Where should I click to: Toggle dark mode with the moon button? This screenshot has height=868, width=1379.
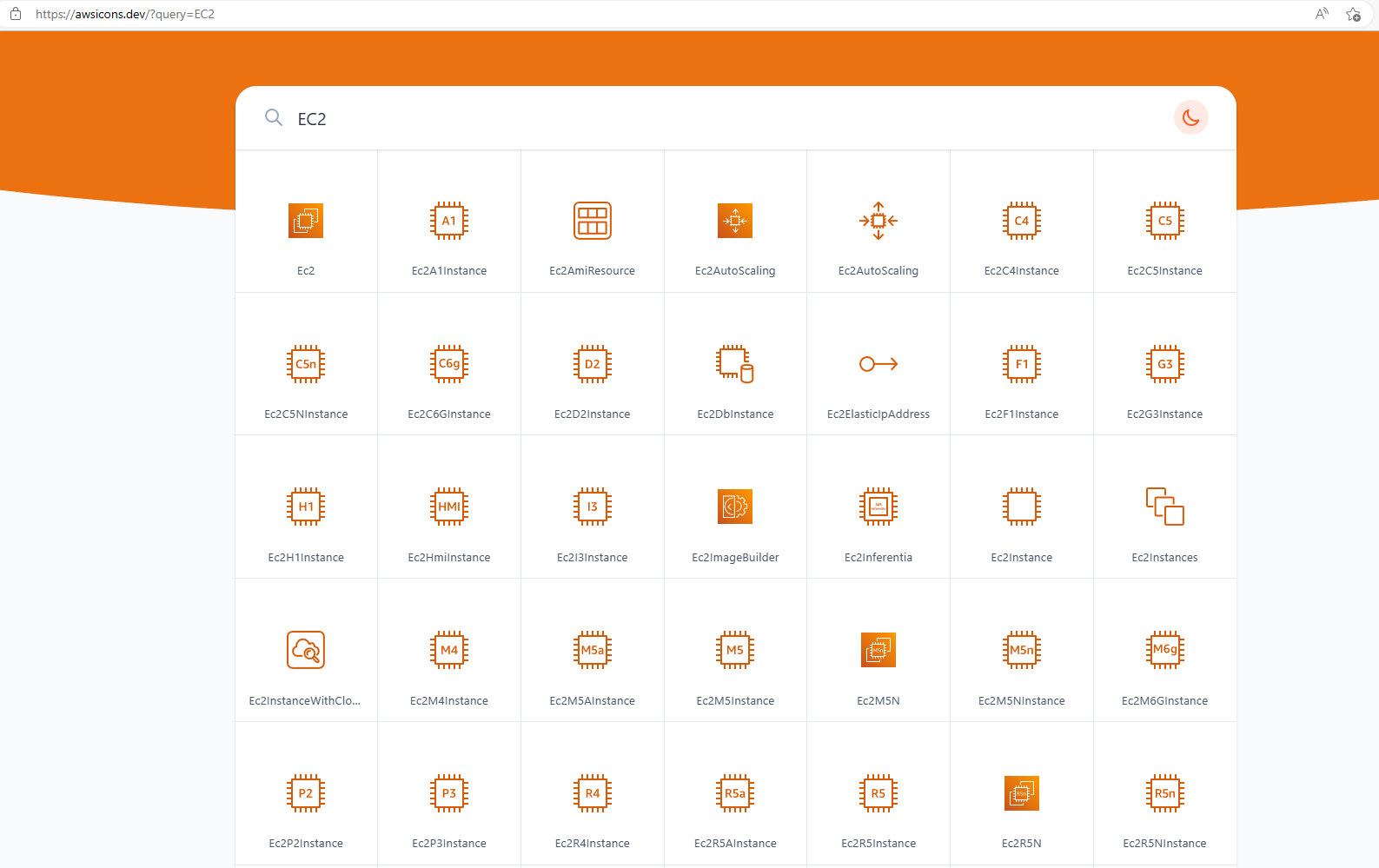coord(1191,118)
